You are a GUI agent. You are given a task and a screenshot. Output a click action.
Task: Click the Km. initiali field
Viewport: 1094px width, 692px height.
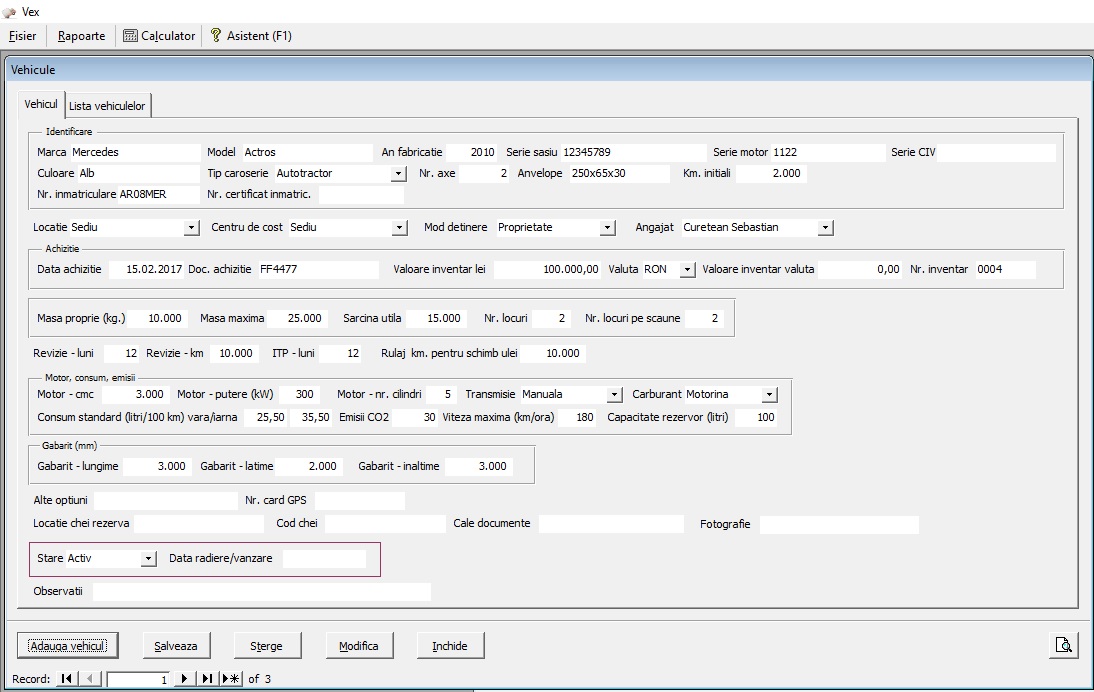coord(771,173)
